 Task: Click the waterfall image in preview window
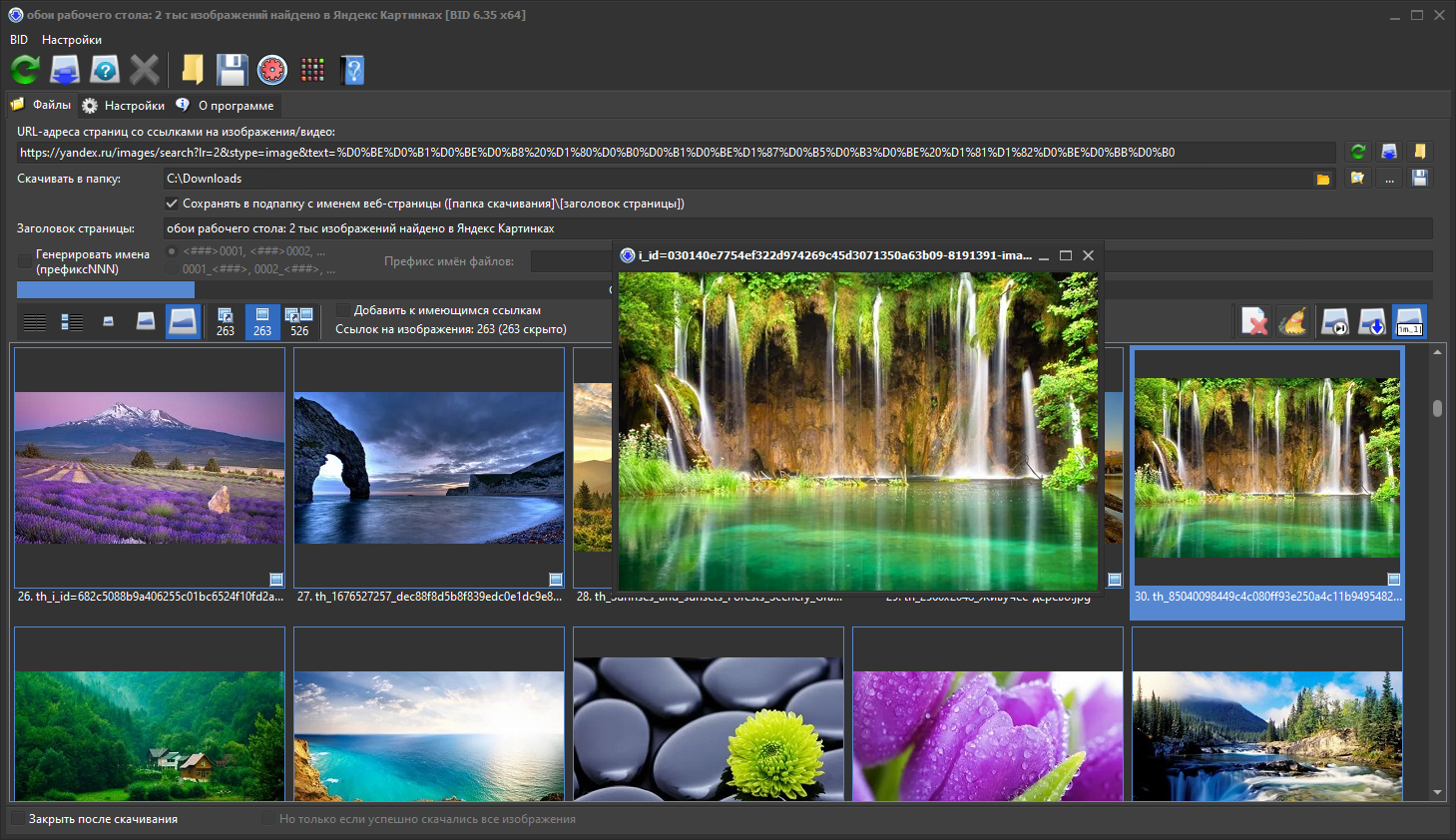pos(858,432)
